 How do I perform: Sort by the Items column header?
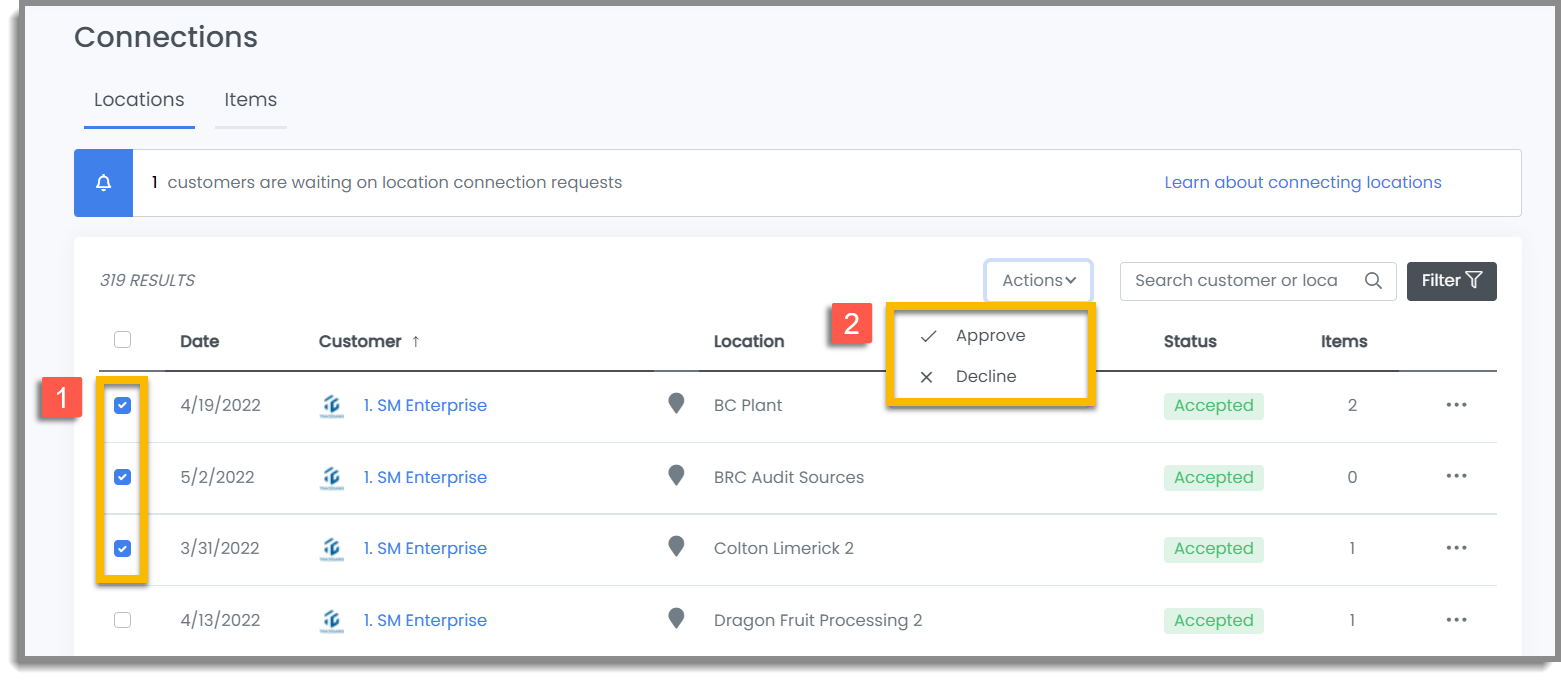point(1344,342)
